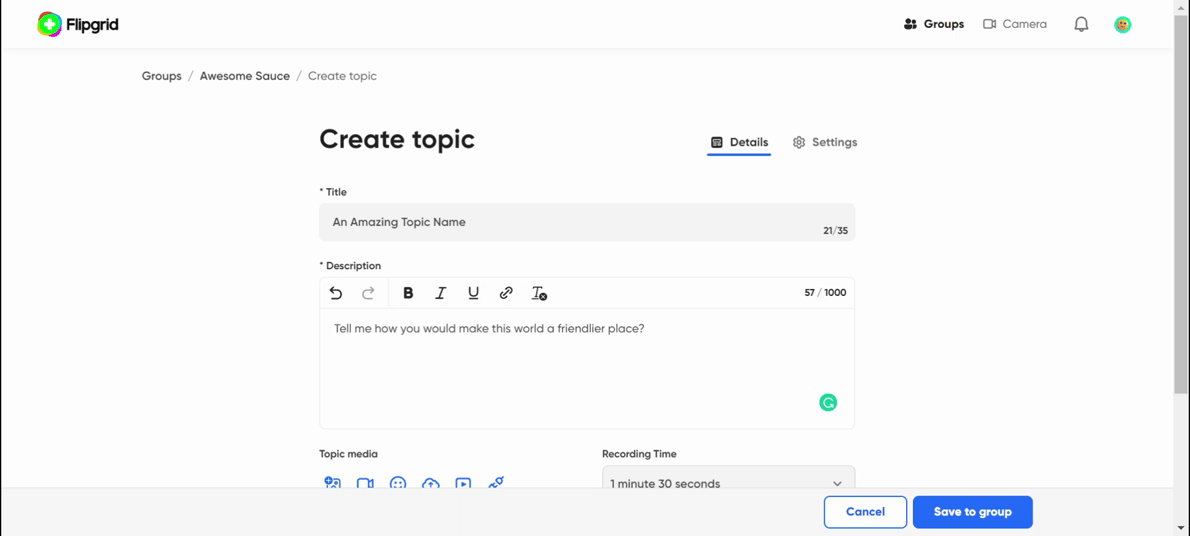This screenshot has height=536, width=1190.
Task: Insert a hyperlink in description
Action: point(506,293)
